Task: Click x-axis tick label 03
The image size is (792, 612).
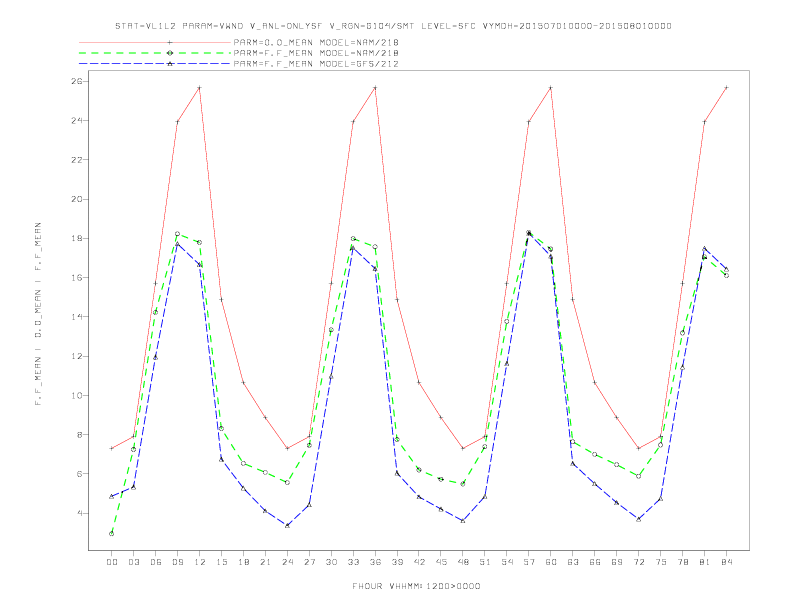Action: pos(133,562)
